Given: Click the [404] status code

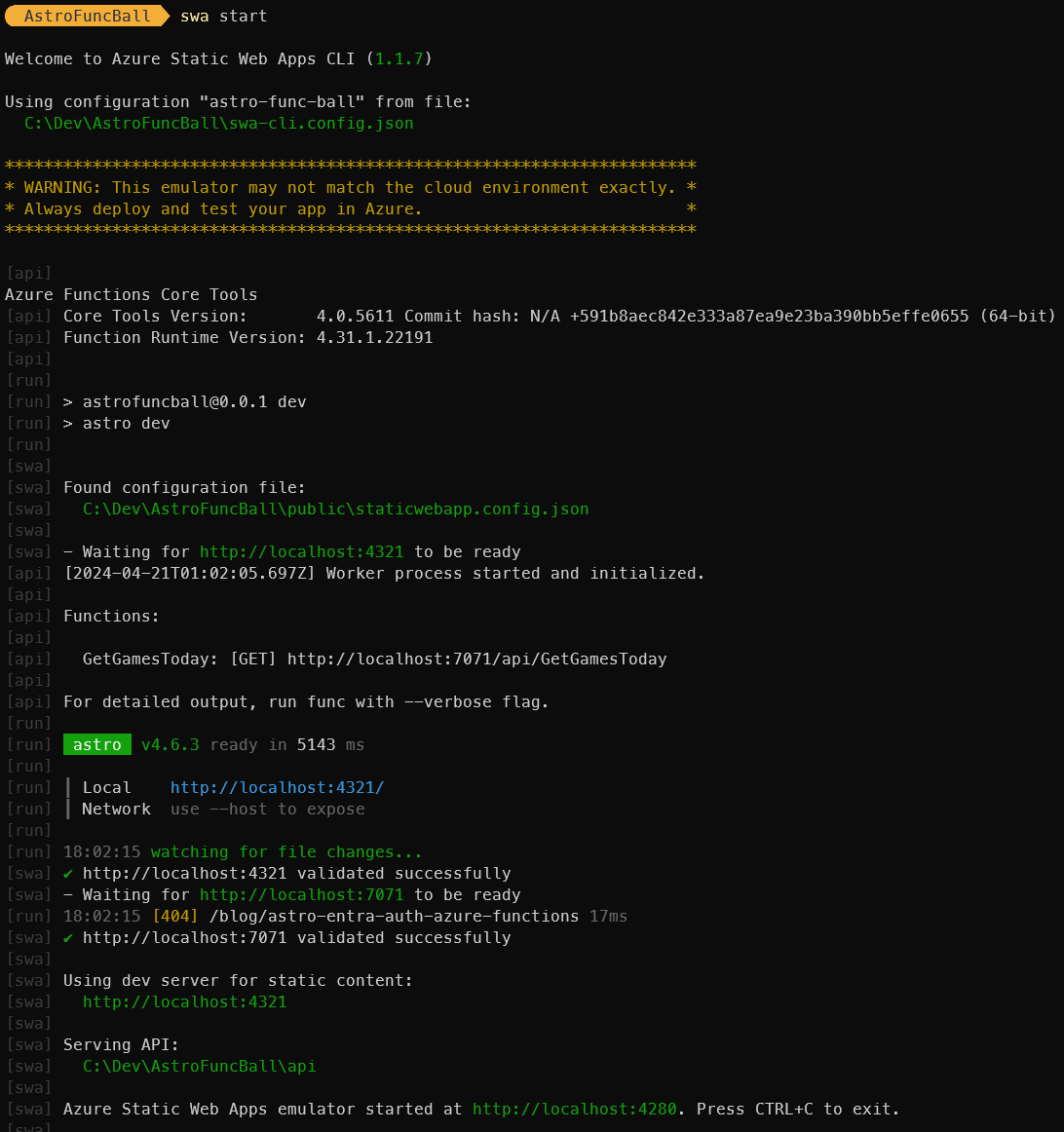Looking at the screenshot, I should 175,917.
